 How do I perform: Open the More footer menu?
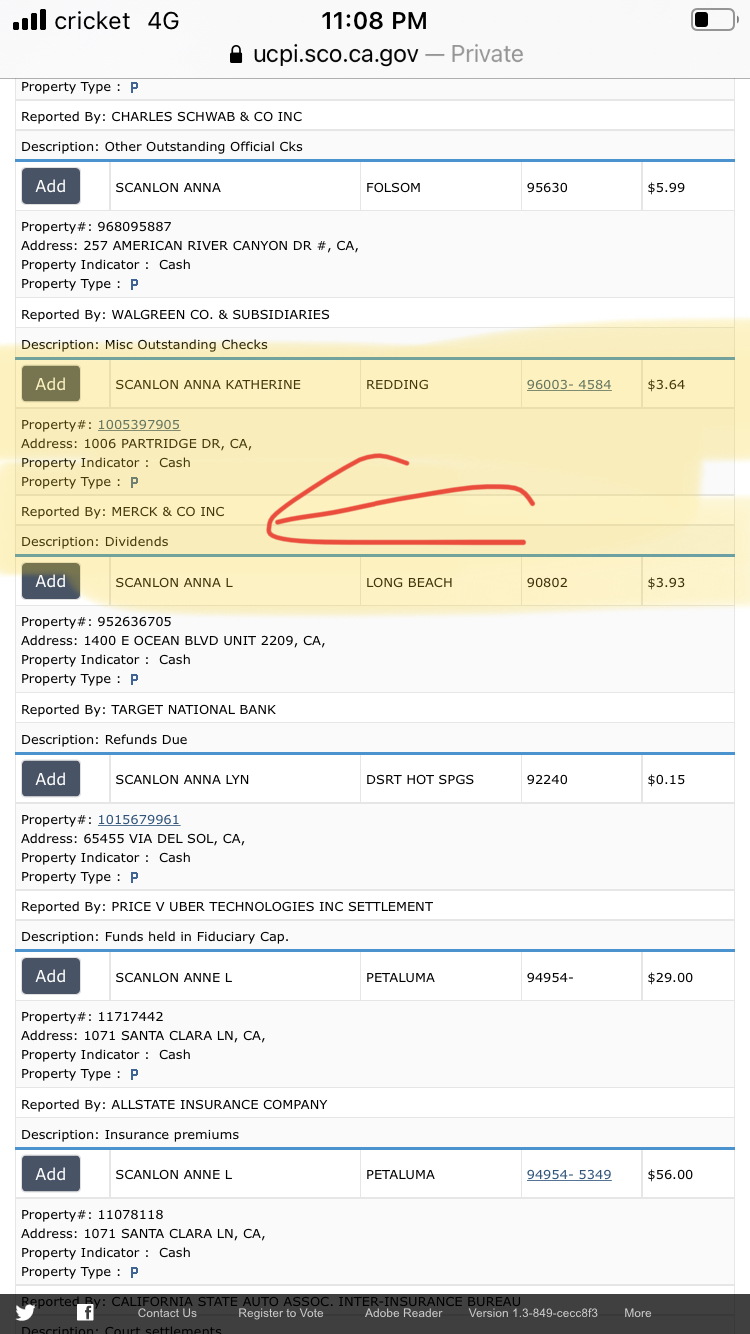tap(638, 1313)
